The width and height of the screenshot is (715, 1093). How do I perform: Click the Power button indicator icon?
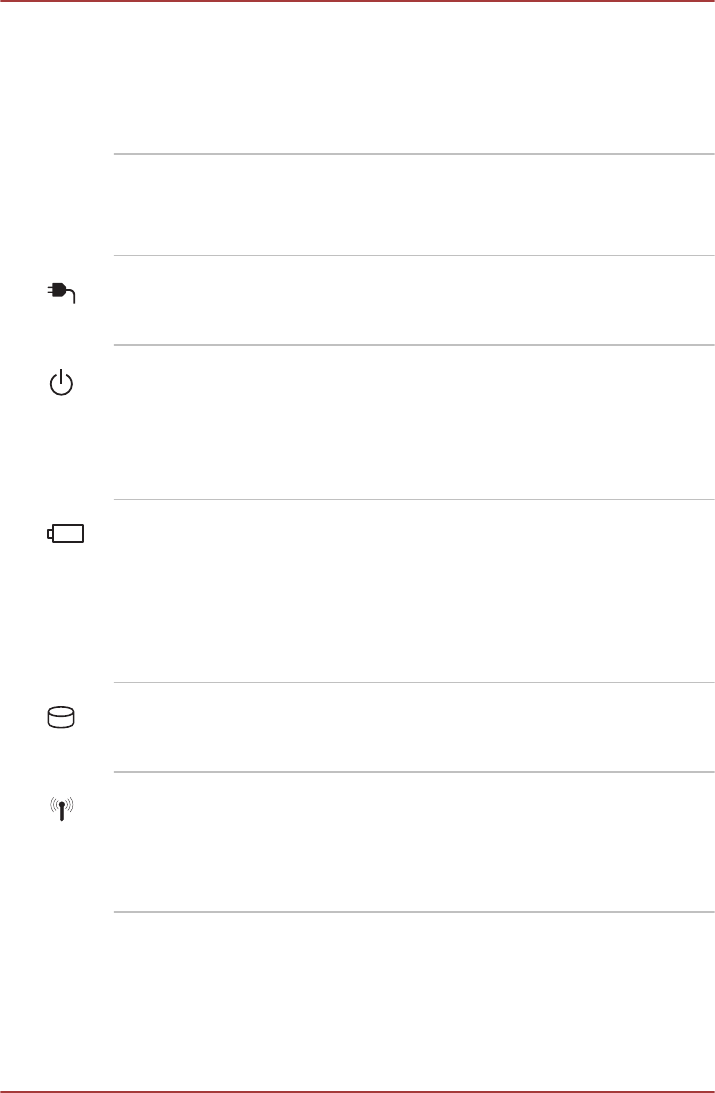tap(62, 383)
